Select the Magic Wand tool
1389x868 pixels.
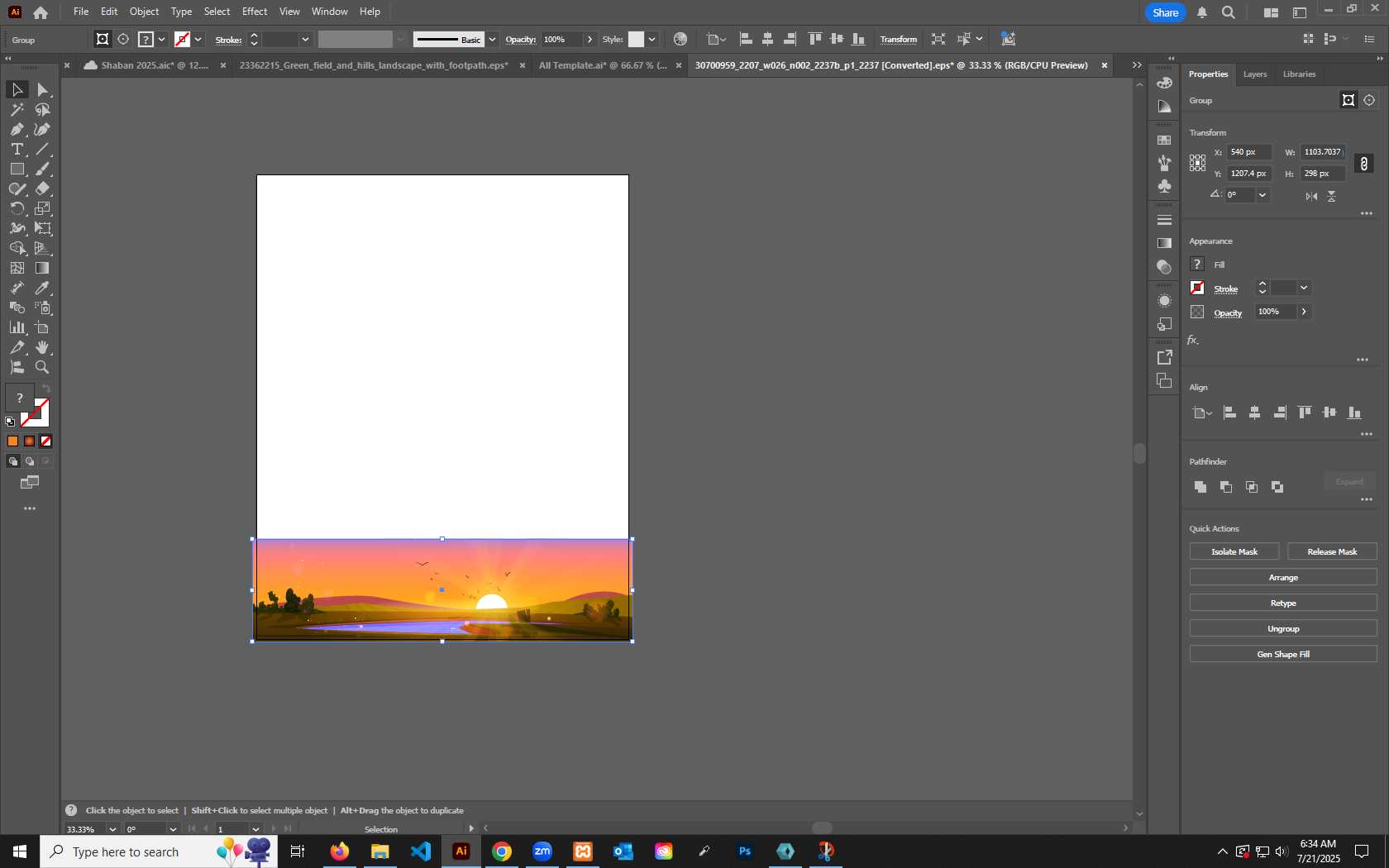[x=17, y=109]
